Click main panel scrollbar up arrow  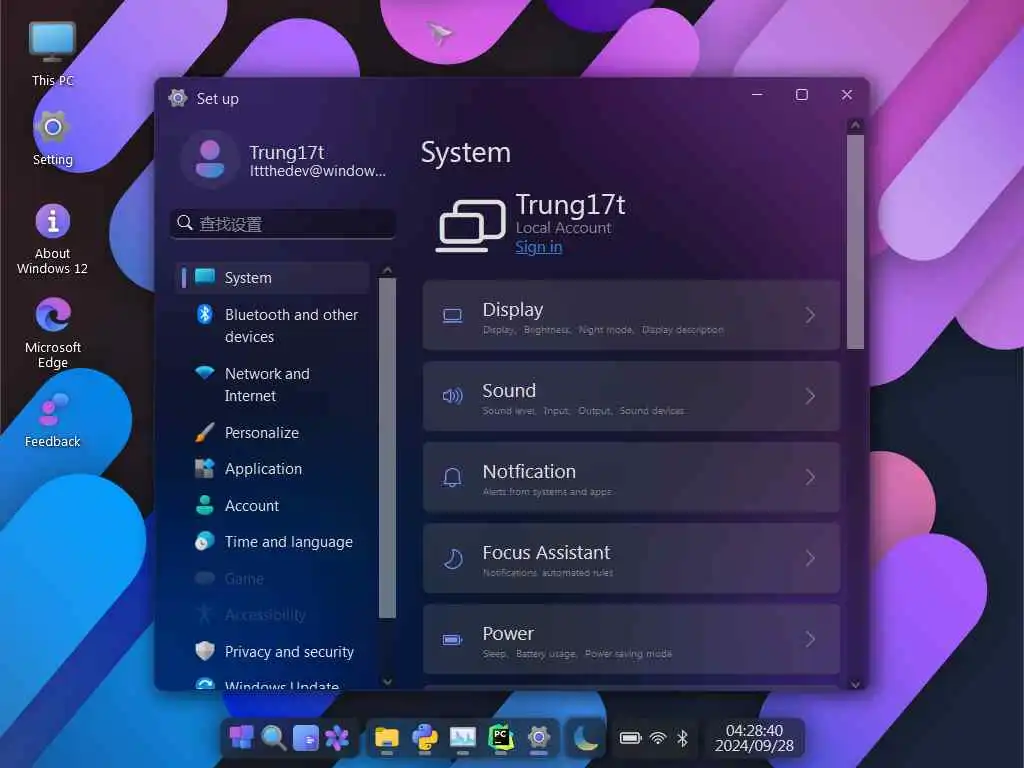(x=856, y=124)
